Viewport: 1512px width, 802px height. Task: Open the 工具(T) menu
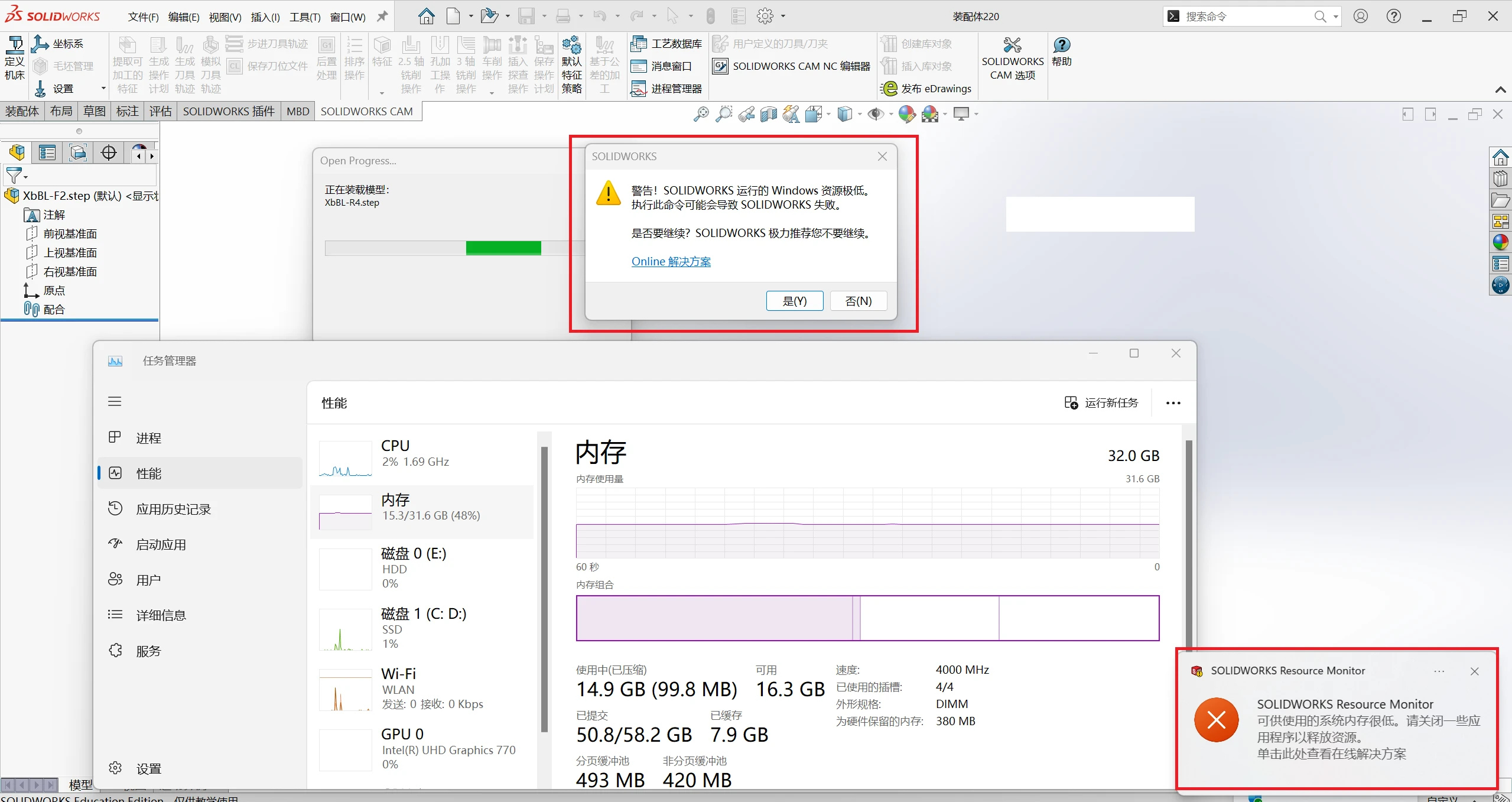click(x=305, y=17)
